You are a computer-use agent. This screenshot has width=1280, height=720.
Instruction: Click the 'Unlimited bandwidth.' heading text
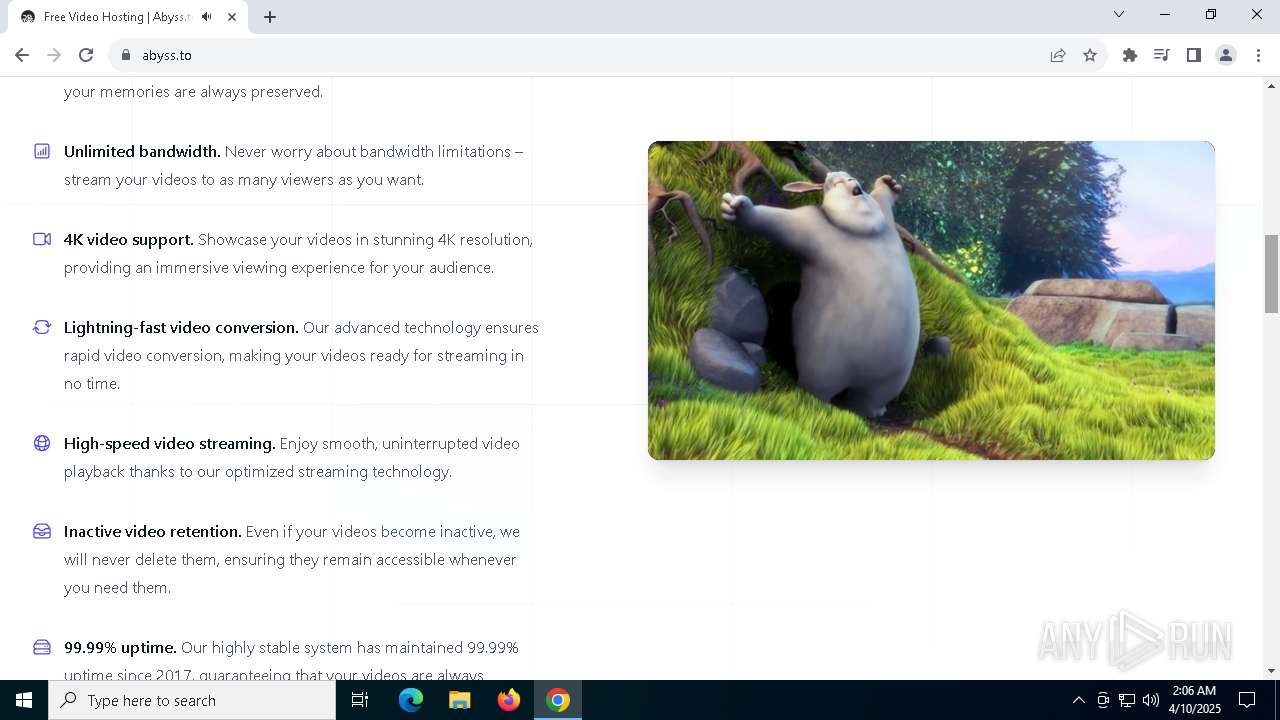[x=142, y=151]
